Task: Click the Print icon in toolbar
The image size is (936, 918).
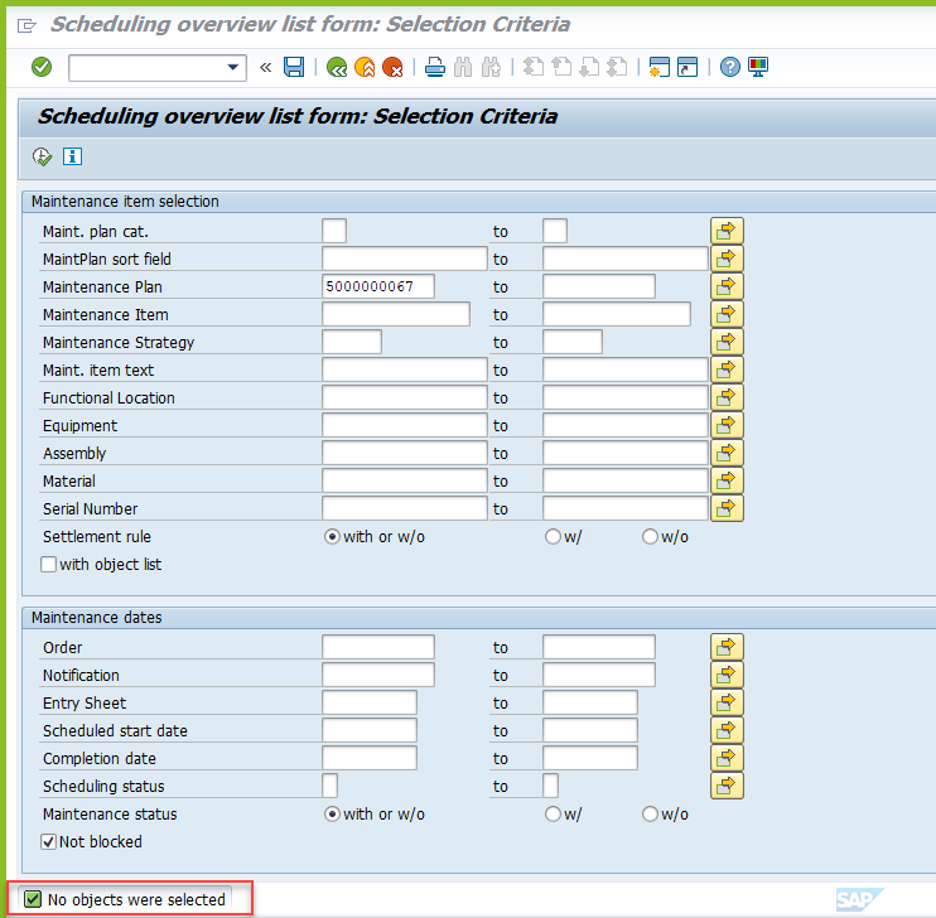Action: [435, 67]
